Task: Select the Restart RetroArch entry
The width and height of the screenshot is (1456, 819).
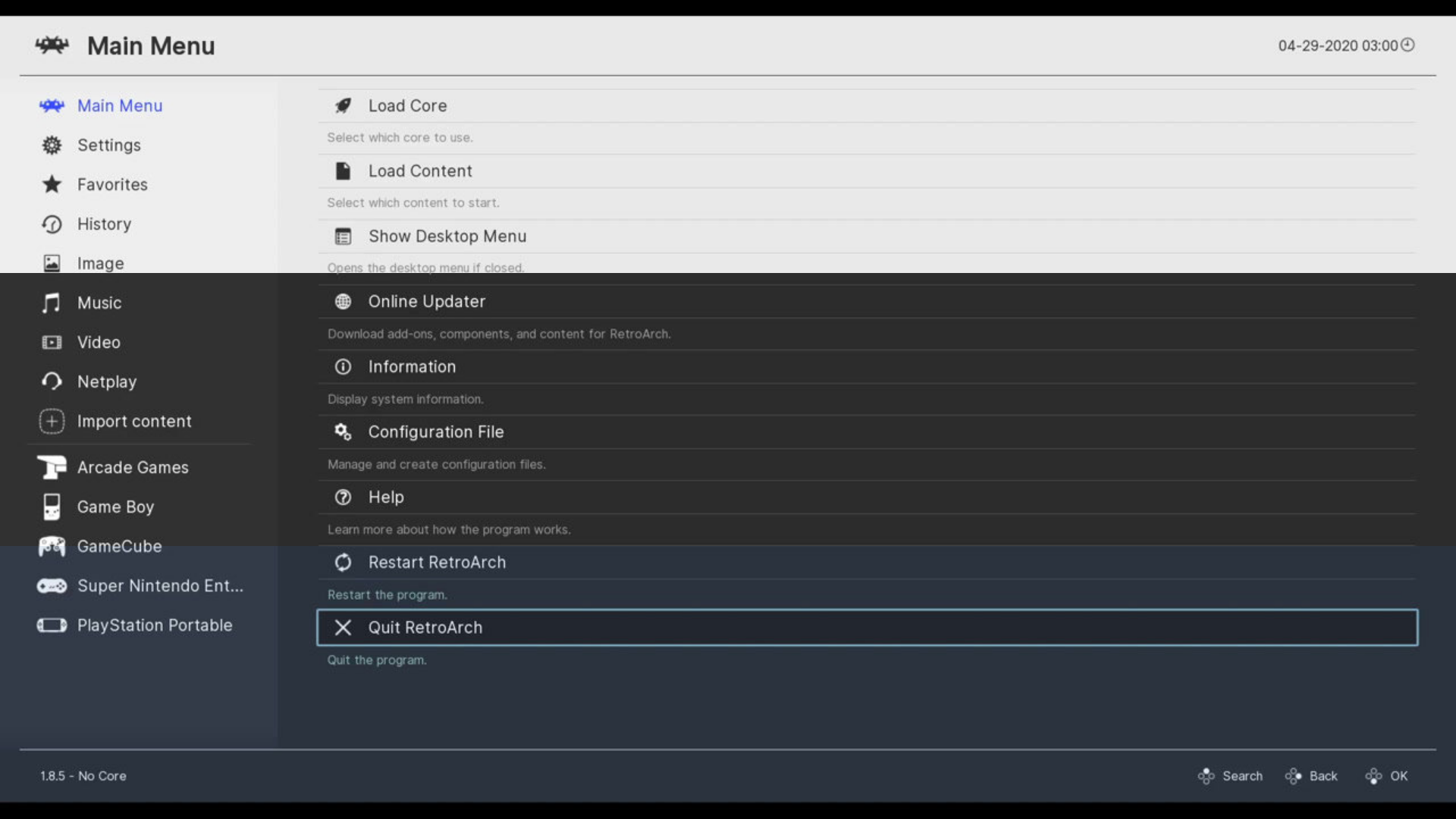Action: 867,563
